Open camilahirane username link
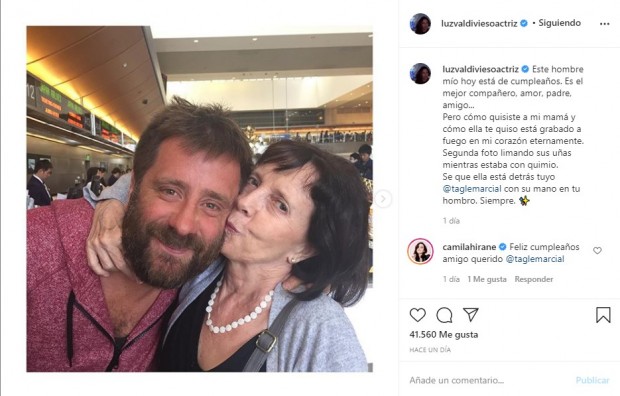 (469, 247)
